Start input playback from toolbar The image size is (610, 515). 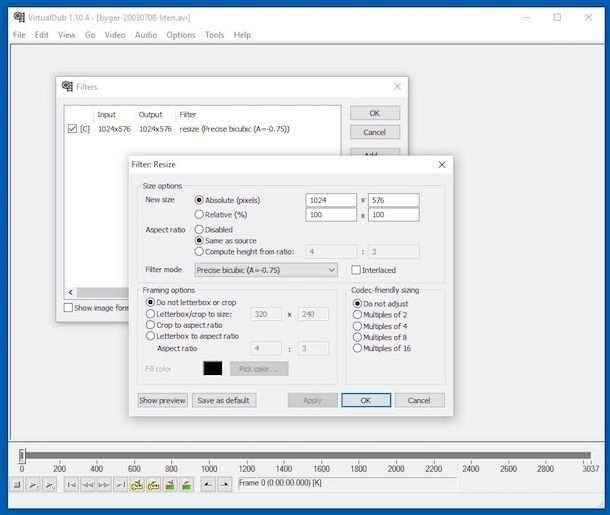[x=33, y=485]
